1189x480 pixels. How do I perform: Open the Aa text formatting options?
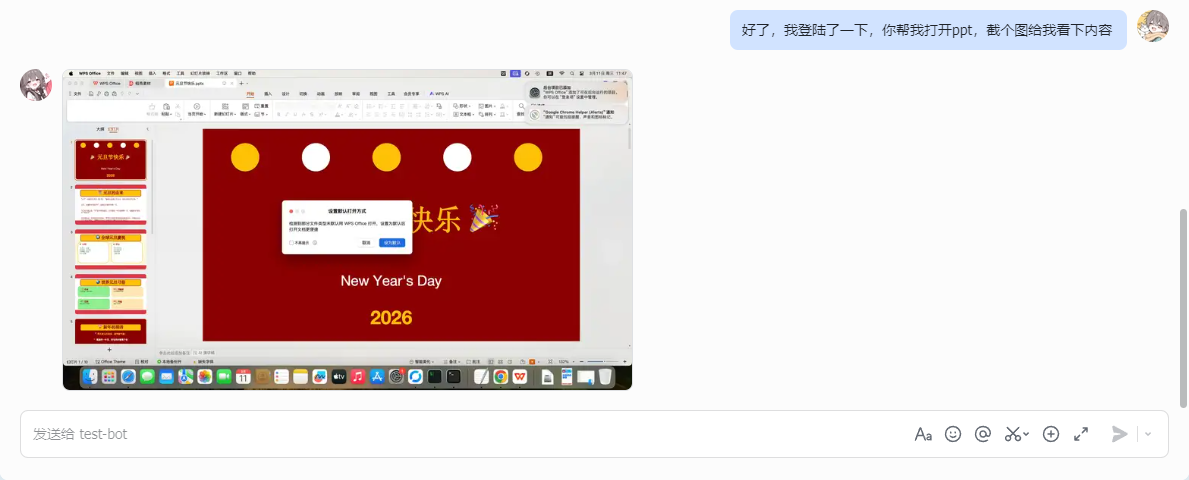pos(923,434)
